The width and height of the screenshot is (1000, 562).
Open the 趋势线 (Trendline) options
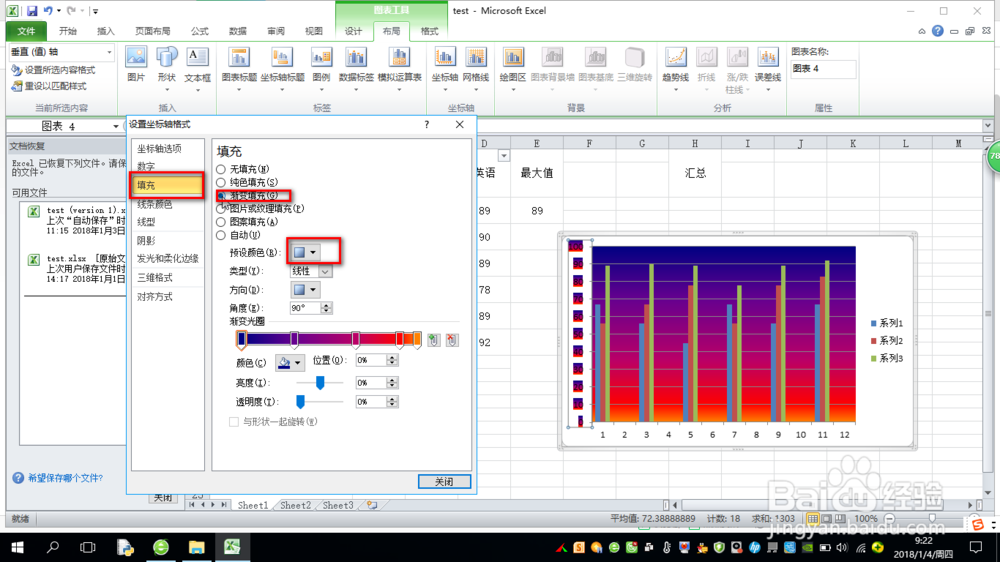675,69
